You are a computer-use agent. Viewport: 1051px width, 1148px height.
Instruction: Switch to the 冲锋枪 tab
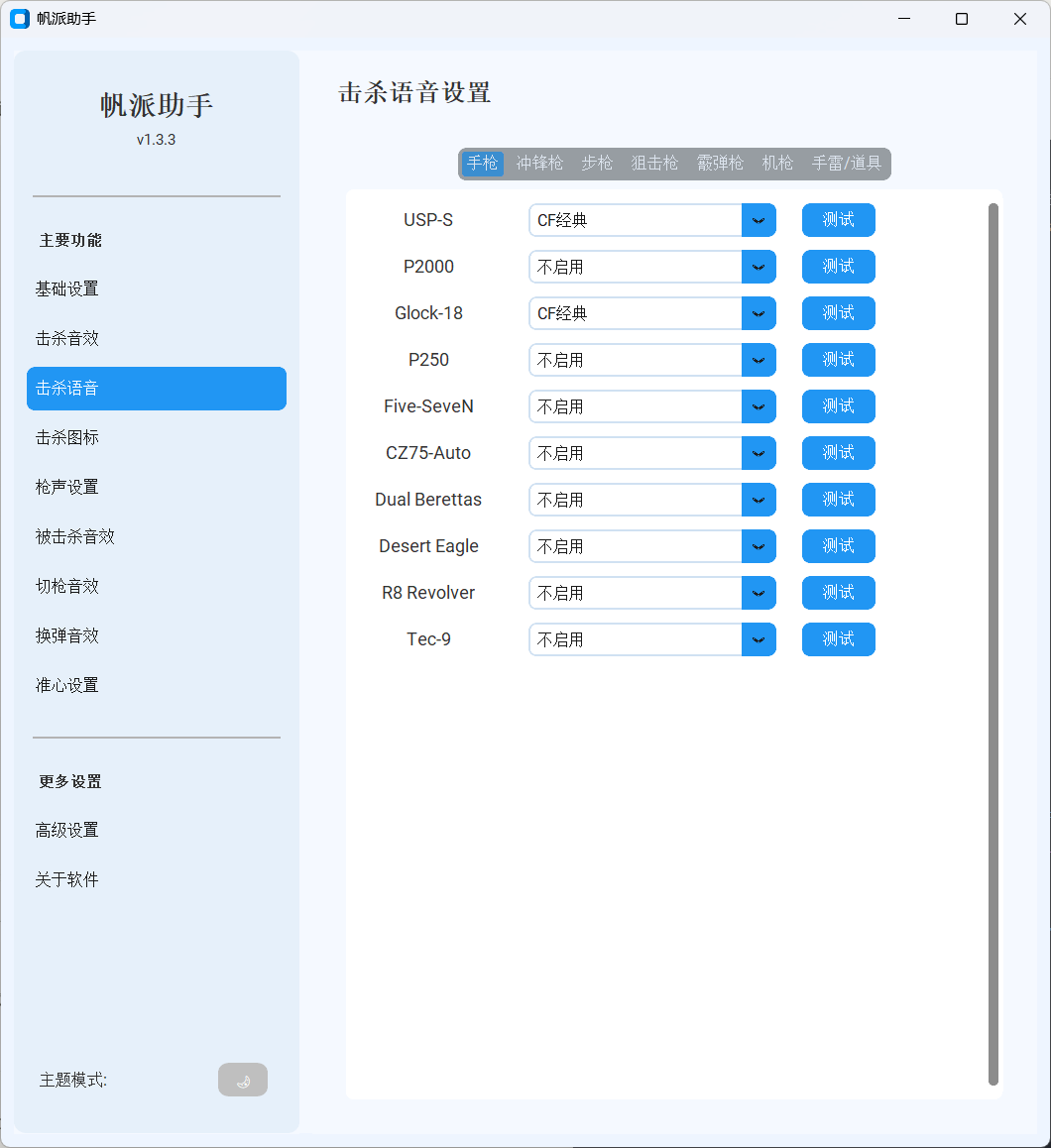(x=538, y=164)
